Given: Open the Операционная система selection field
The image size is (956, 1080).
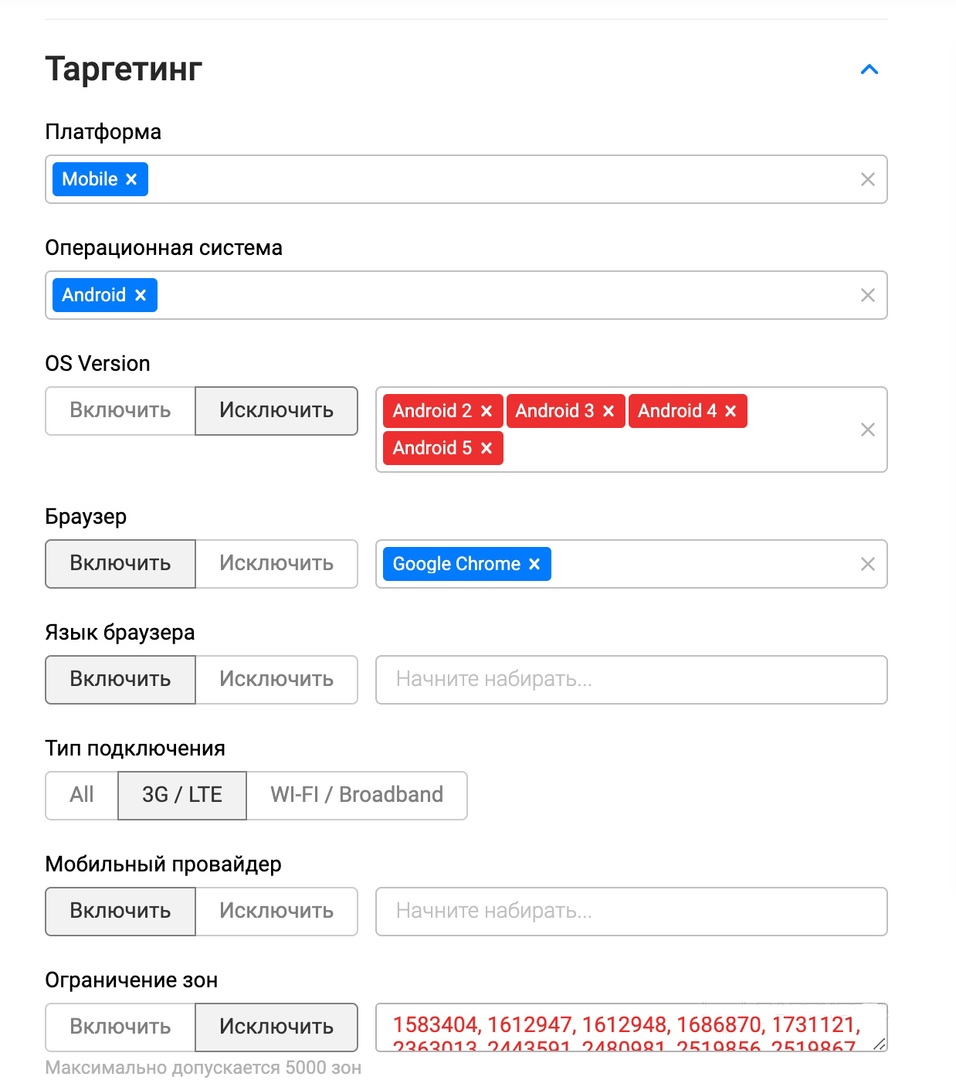Looking at the screenshot, I should (466, 295).
